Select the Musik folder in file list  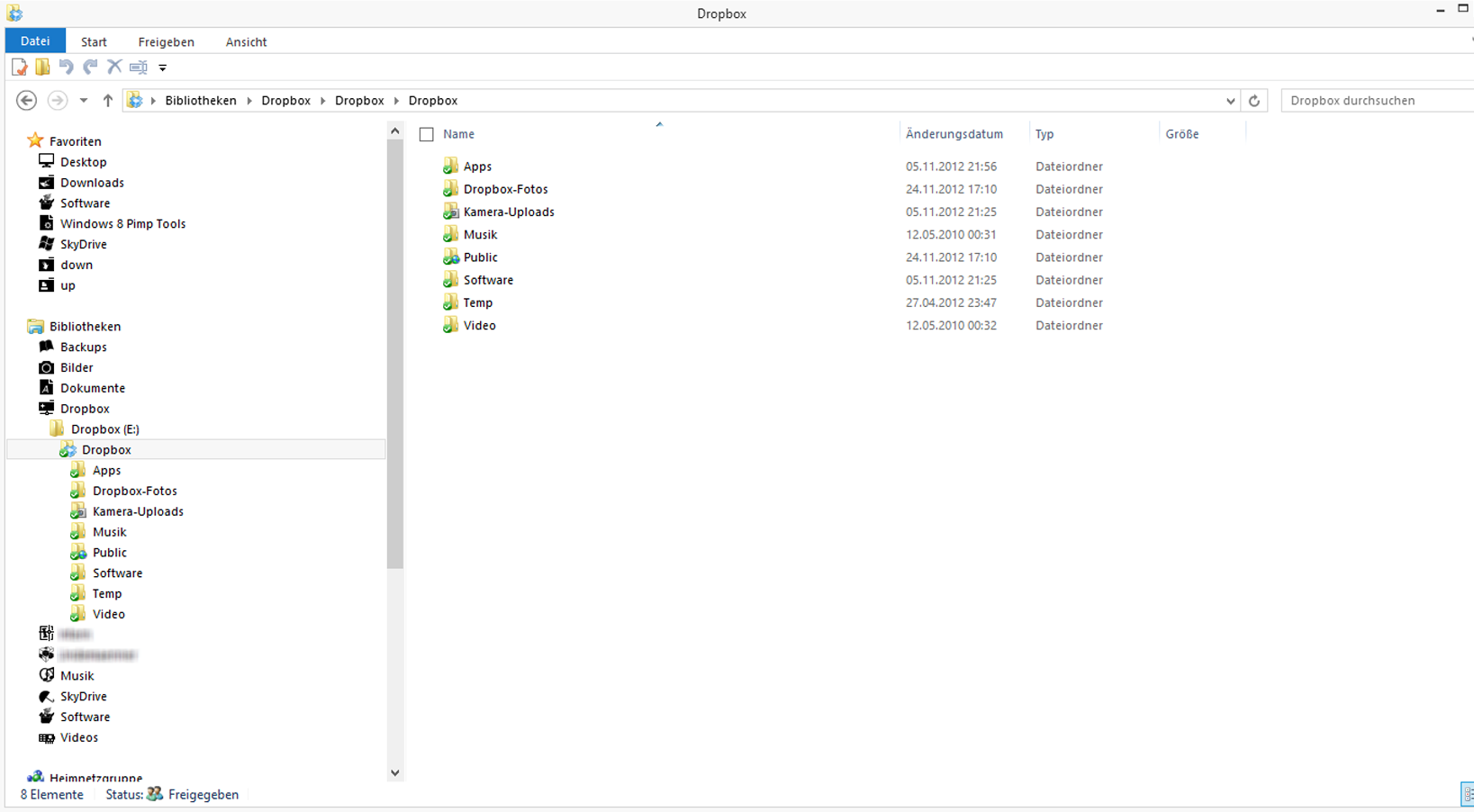(x=480, y=234)
